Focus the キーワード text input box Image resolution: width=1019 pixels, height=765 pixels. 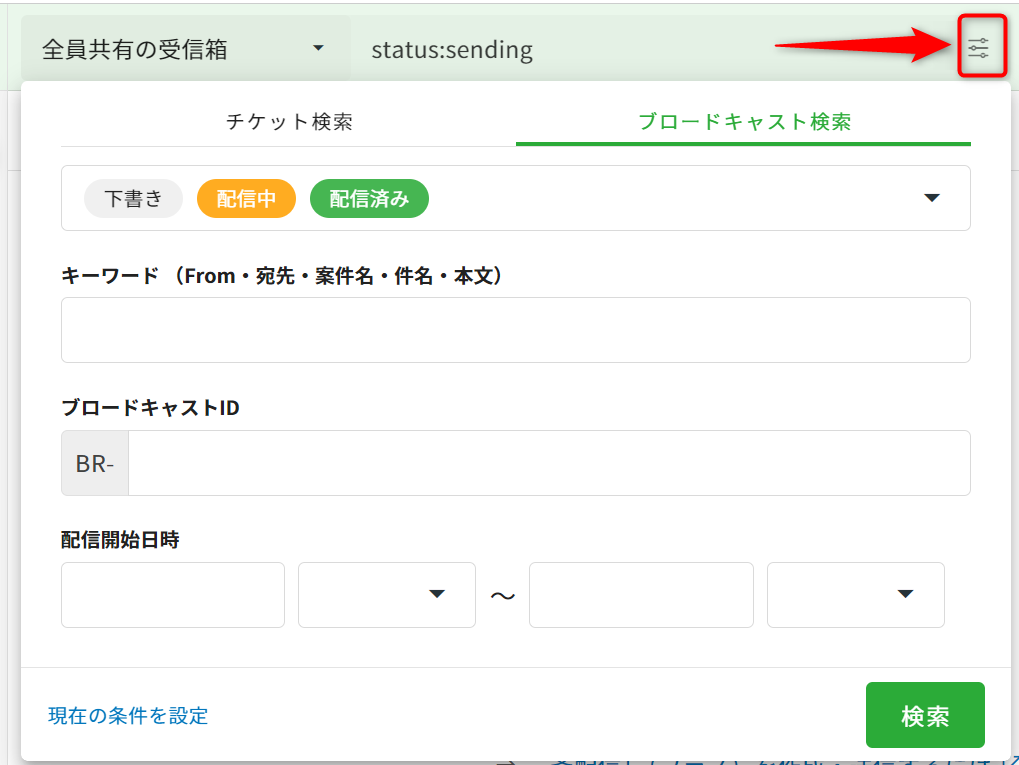pos(515,330)
